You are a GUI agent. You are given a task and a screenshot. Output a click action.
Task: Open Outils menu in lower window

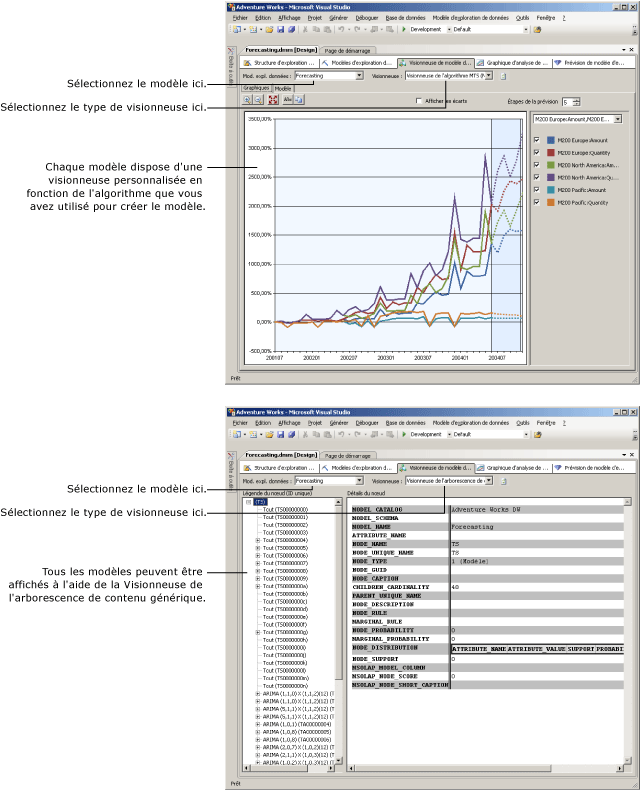pyautogui.click(x=522, y=423)
